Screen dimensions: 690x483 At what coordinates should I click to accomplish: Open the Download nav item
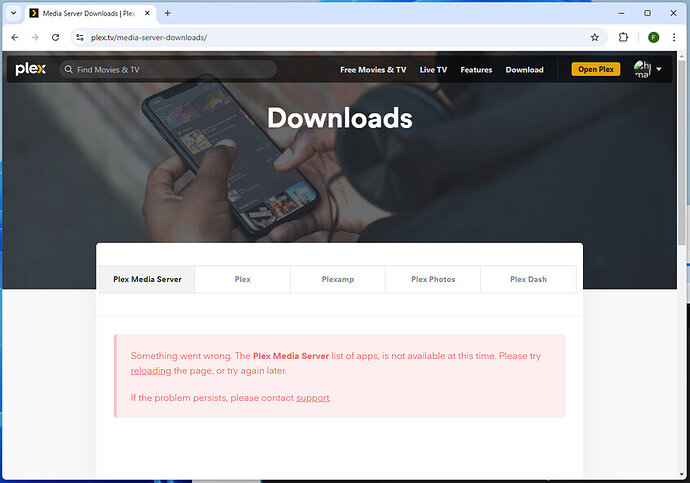point(524,70)
